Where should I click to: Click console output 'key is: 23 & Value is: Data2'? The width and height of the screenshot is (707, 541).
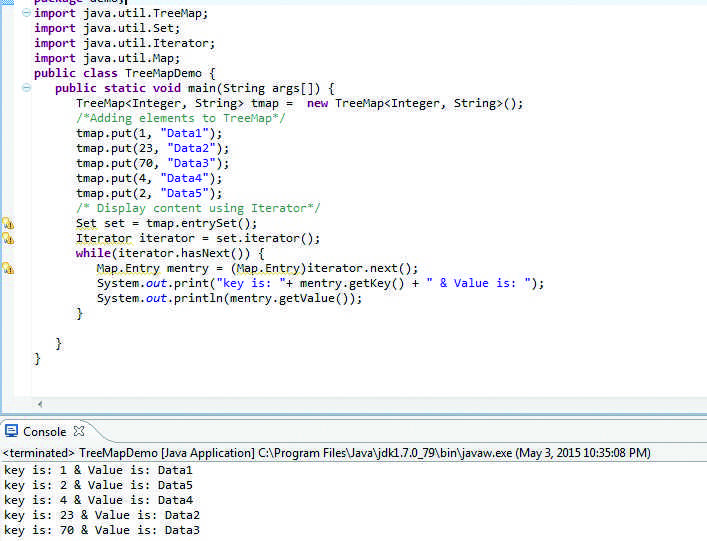102,515
